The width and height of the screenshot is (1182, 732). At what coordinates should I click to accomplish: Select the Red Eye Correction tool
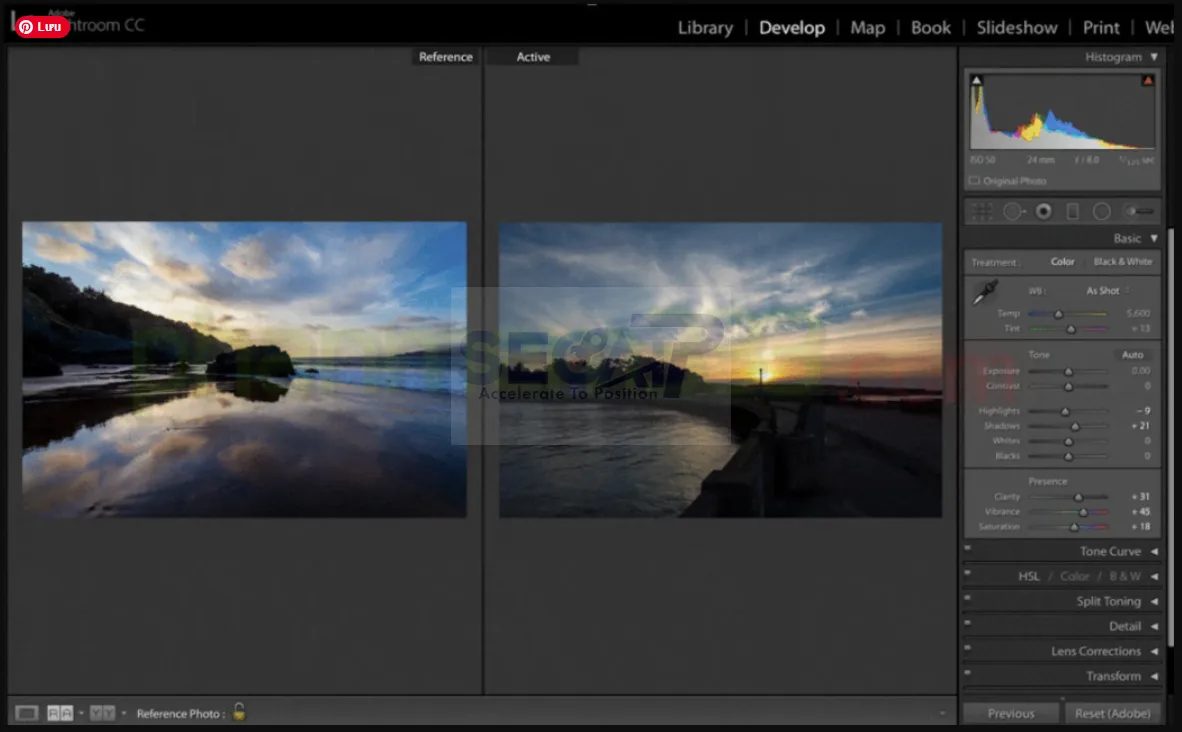[x=1043, y=211]
